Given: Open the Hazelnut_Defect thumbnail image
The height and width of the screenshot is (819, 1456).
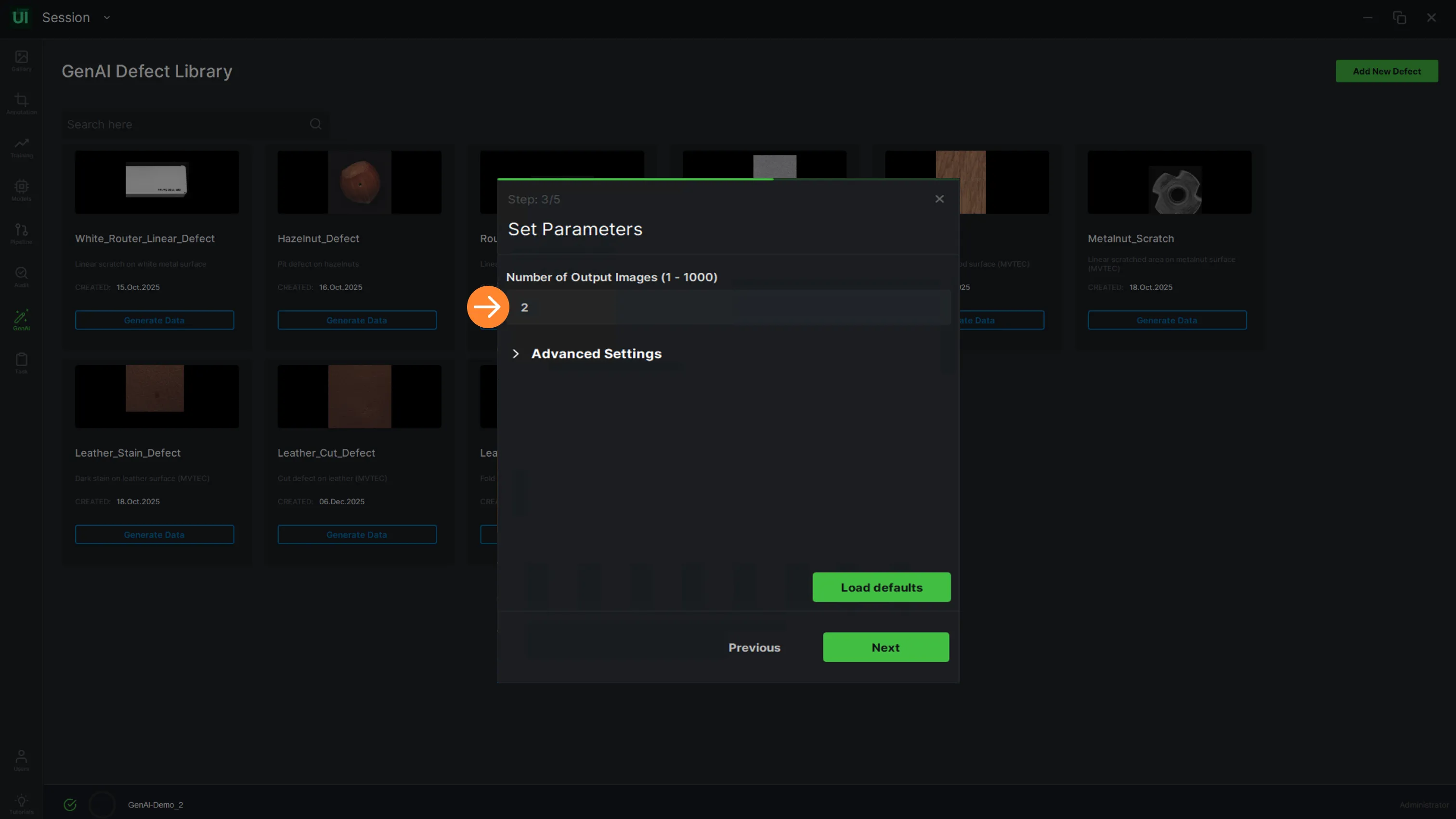Looking at the screenshot, I should pos(359,182).
